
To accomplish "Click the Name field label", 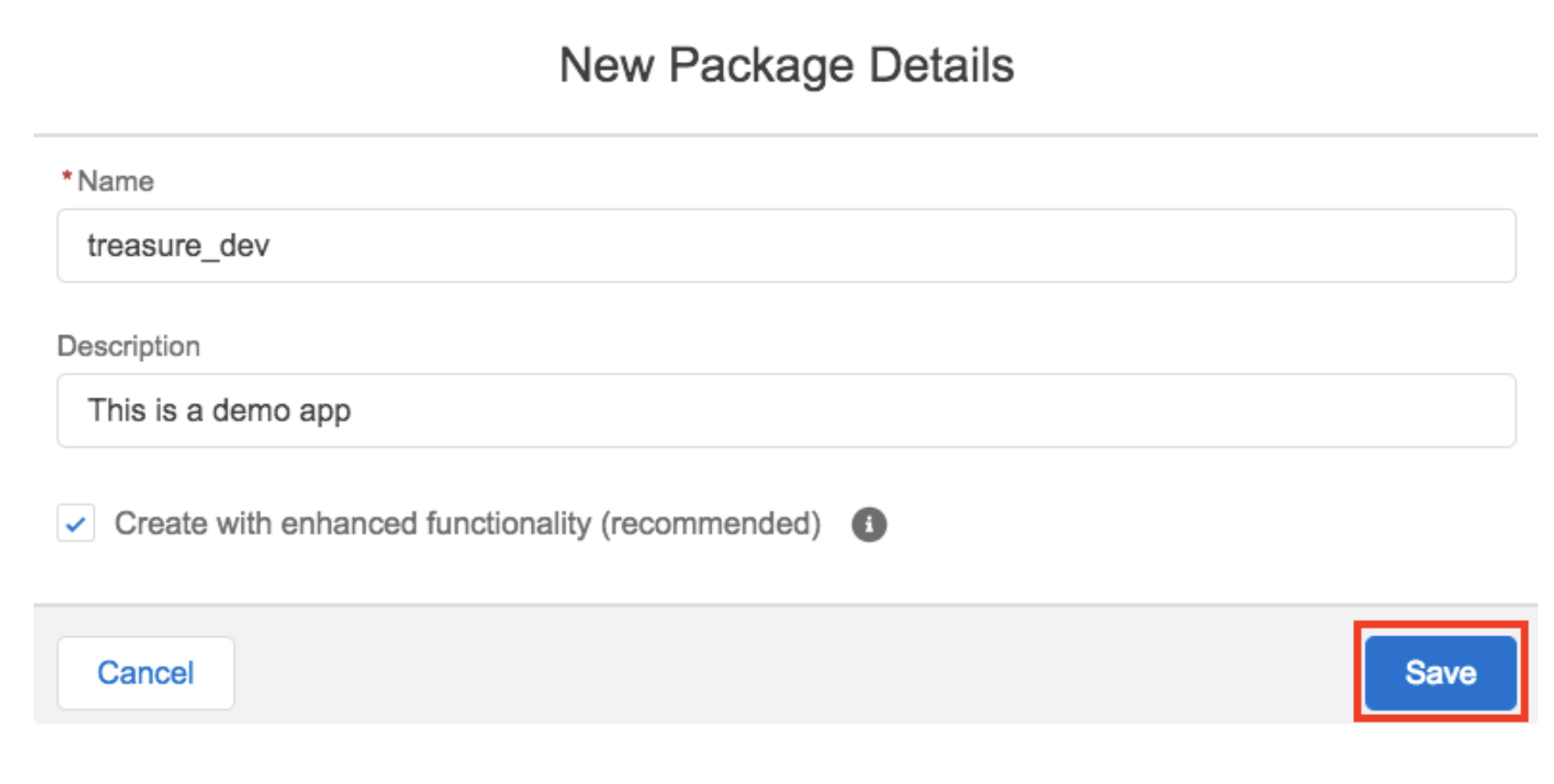I will [x=115, y=181].
